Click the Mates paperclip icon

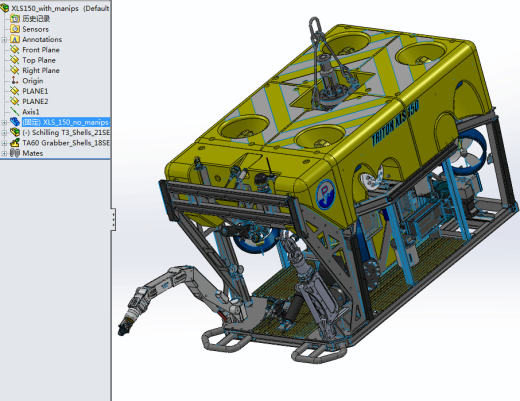tap(15, 153)
